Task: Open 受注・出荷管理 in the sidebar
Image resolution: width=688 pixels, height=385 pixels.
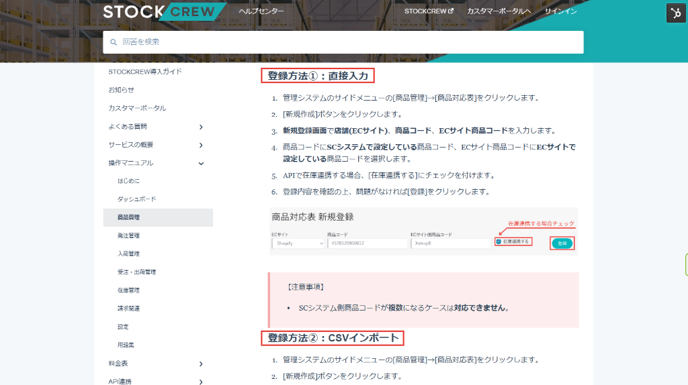Action: [136, 272]
